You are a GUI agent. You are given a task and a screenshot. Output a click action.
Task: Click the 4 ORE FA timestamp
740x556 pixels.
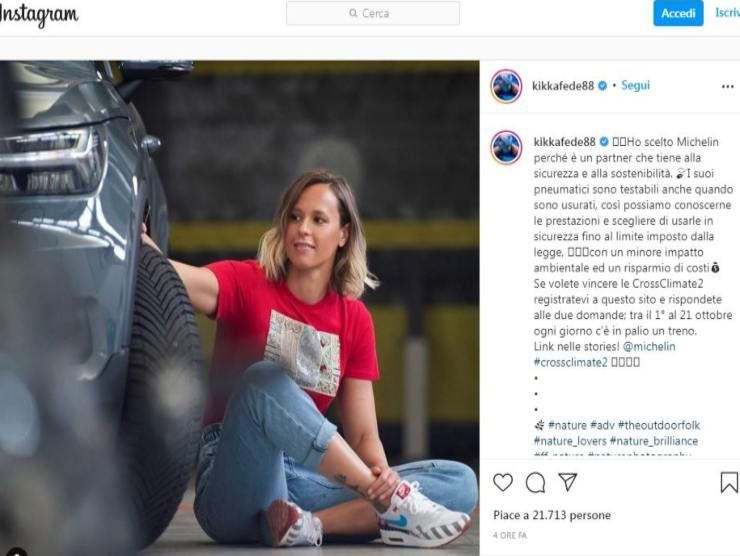point(510,536)
